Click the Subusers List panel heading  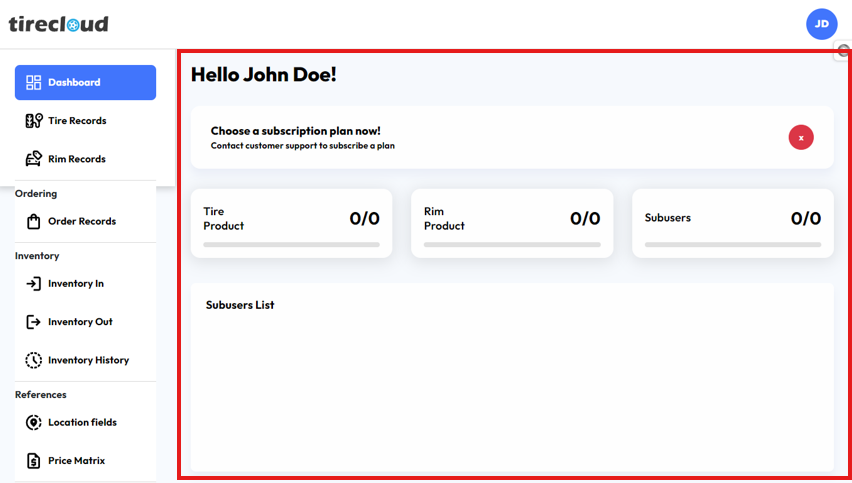point(240,305)
